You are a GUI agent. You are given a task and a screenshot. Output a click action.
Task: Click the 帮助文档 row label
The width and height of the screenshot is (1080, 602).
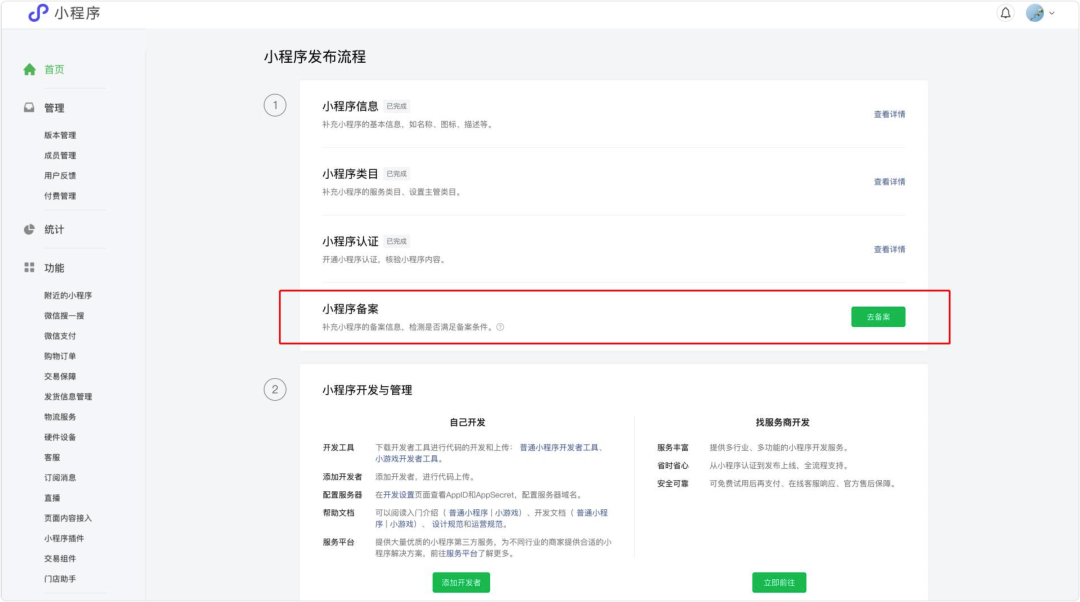tap(338, 513)
